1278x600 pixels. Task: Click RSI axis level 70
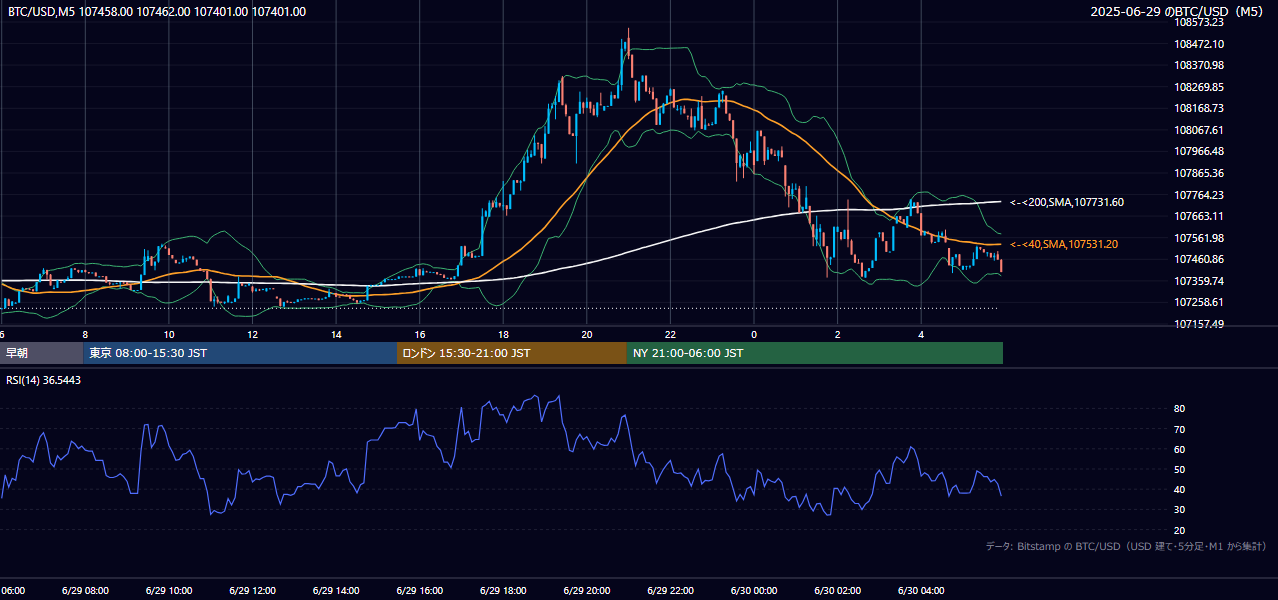pos(1180,429)
